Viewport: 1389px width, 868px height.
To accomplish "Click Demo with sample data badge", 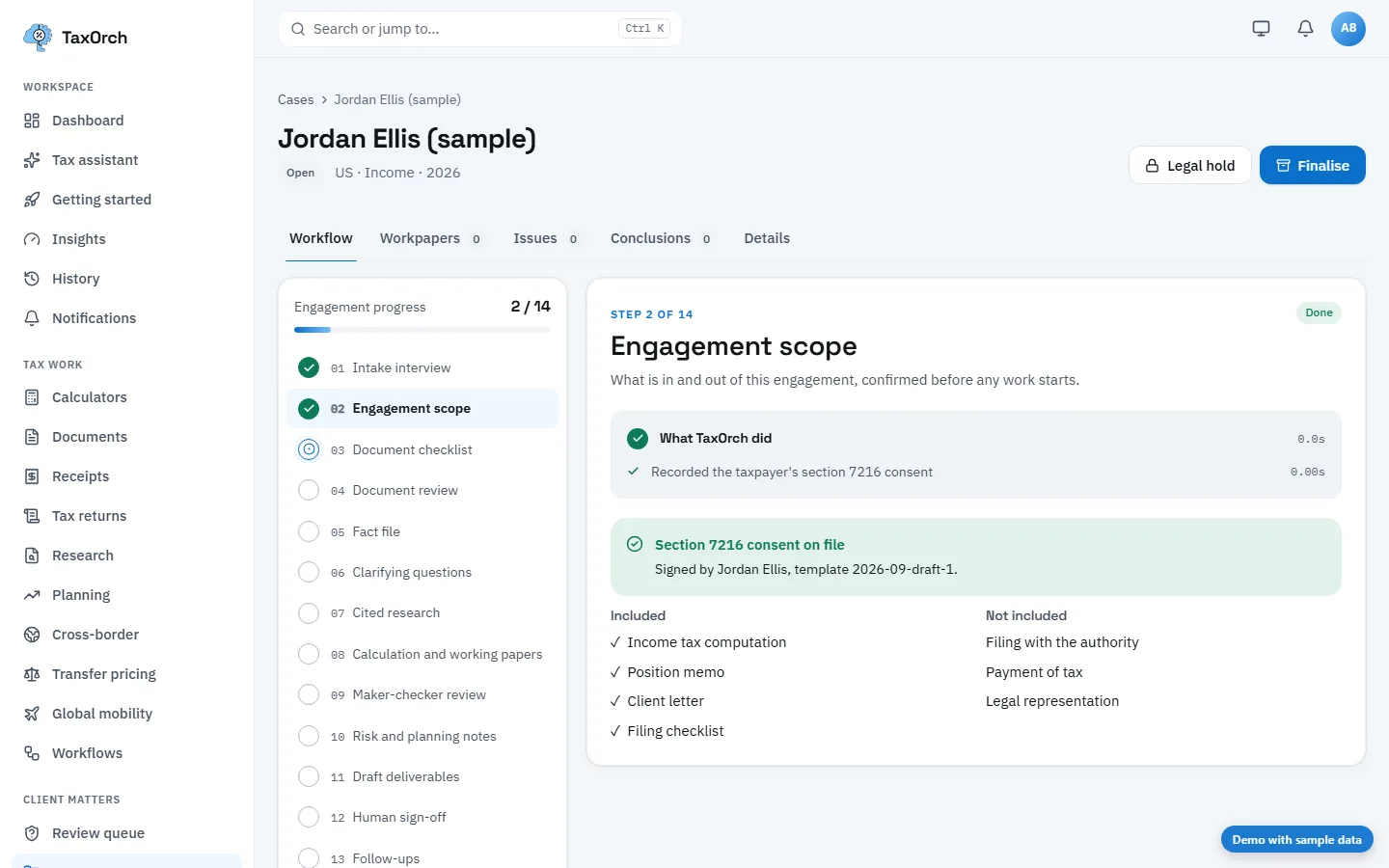I will click(x=1296, y=839).
